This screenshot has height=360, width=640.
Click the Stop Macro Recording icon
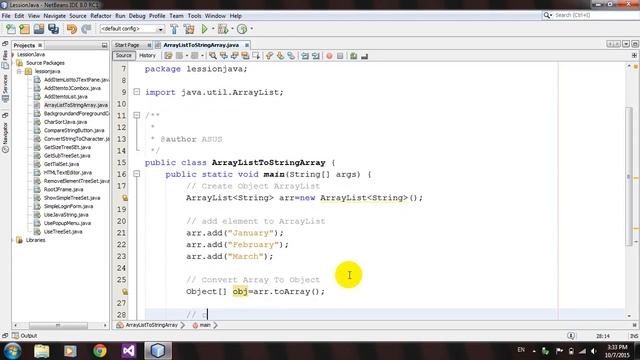340,56
